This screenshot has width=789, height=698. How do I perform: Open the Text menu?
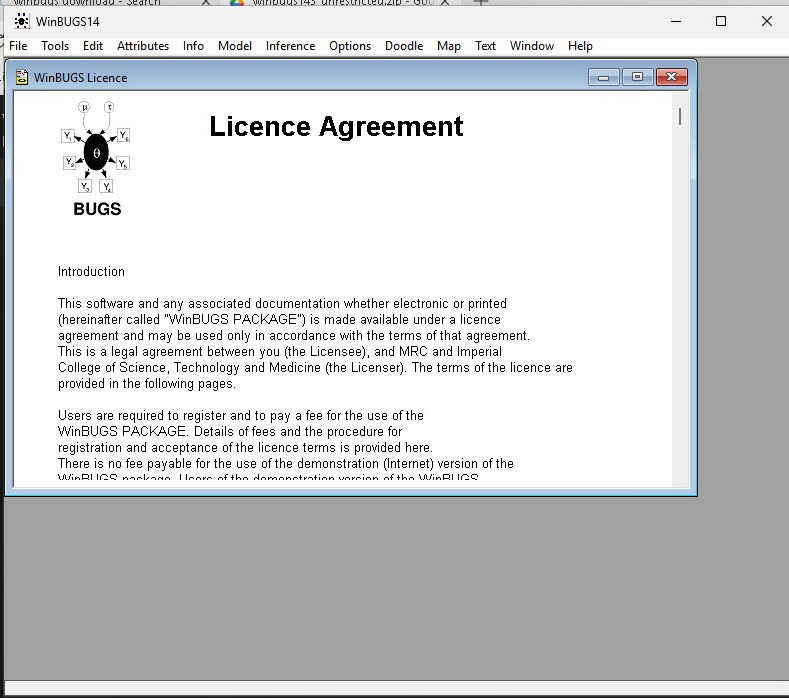coord(485,46)
